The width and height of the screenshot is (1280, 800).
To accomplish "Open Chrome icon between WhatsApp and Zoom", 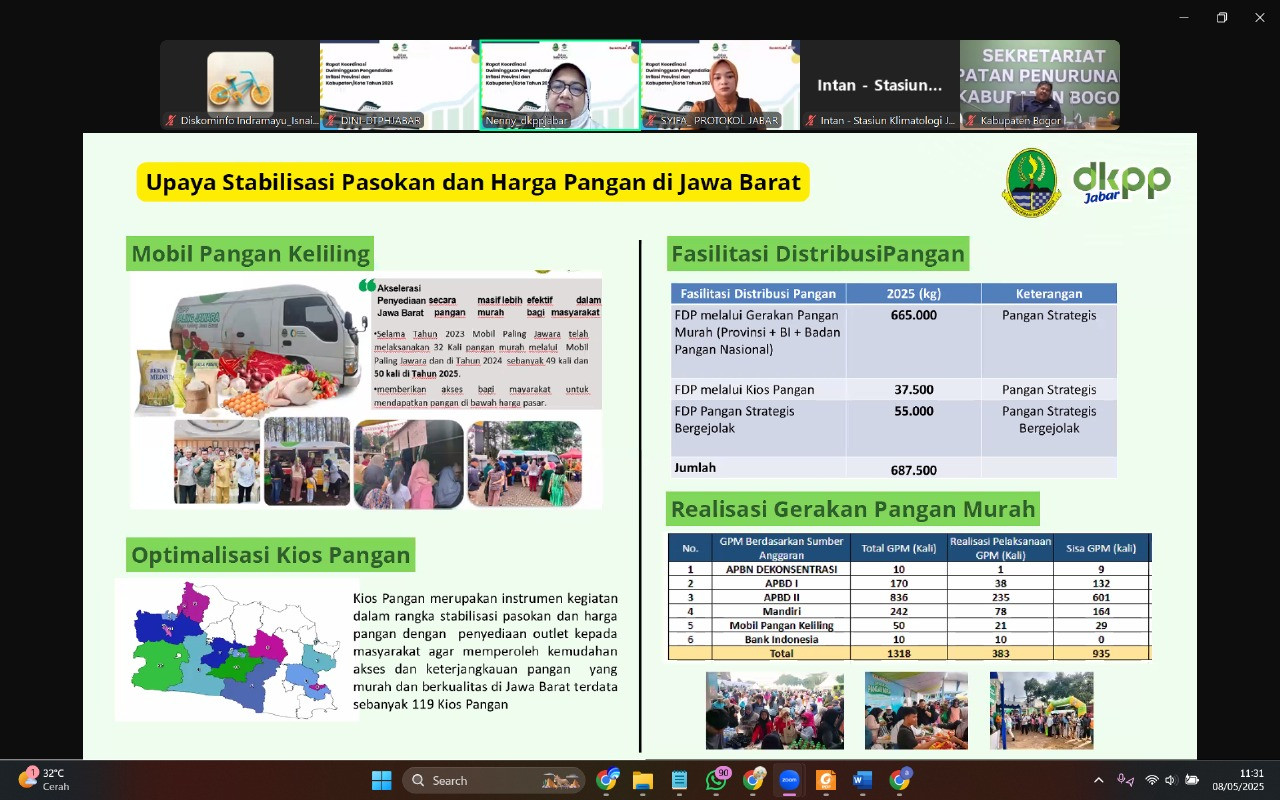I will click(x=753, y=780).
